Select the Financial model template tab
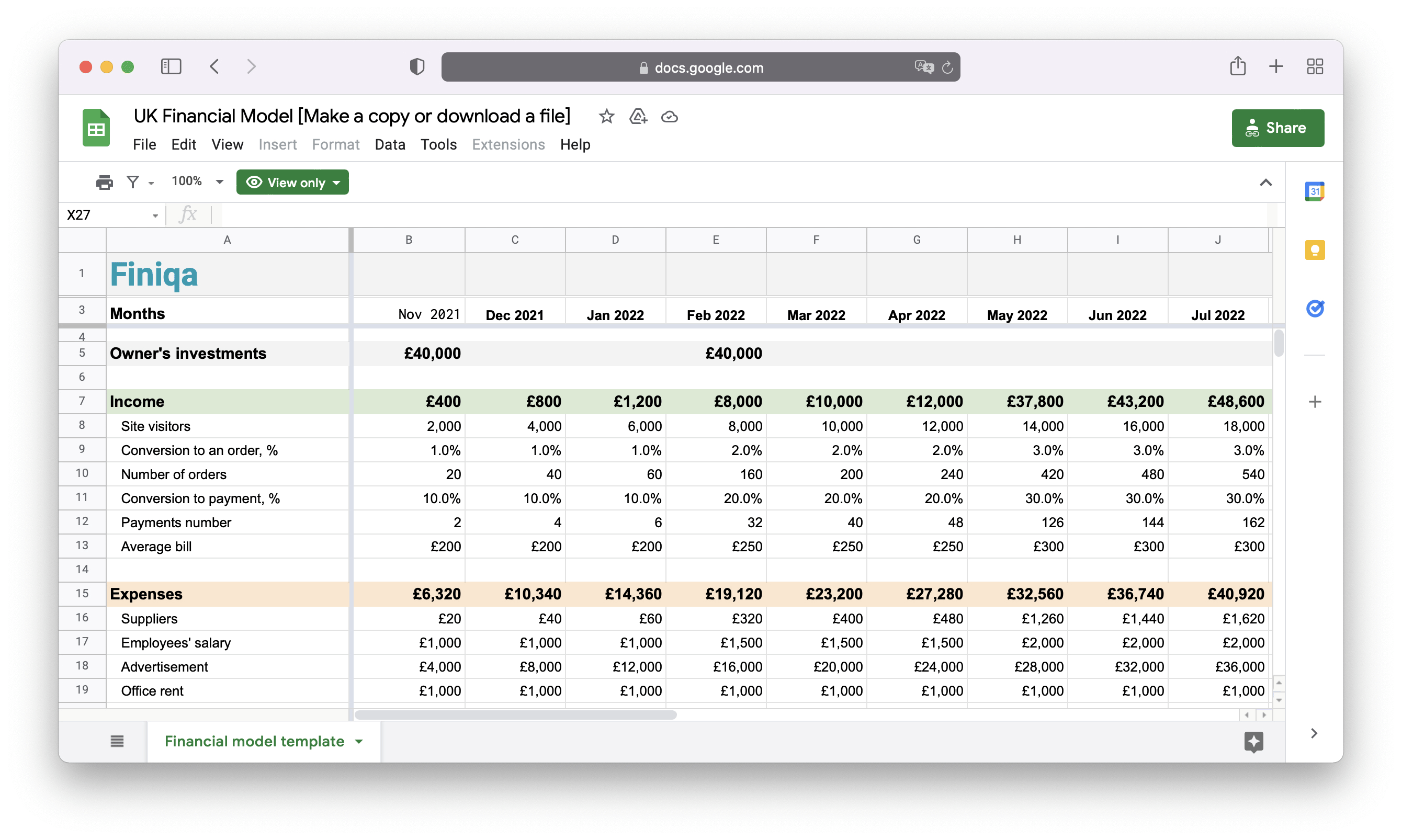The image size is (1402, 840). point(254,741)
